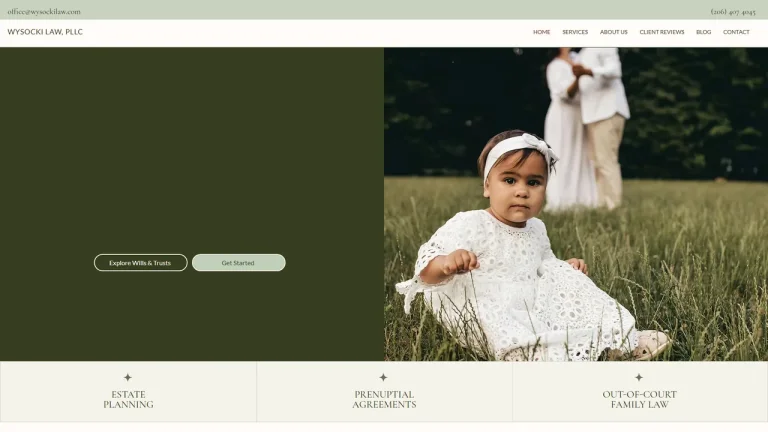The width and height of the screenshot is (768, 432).
Task: Open the Home menu item
Action: [541, 32]
